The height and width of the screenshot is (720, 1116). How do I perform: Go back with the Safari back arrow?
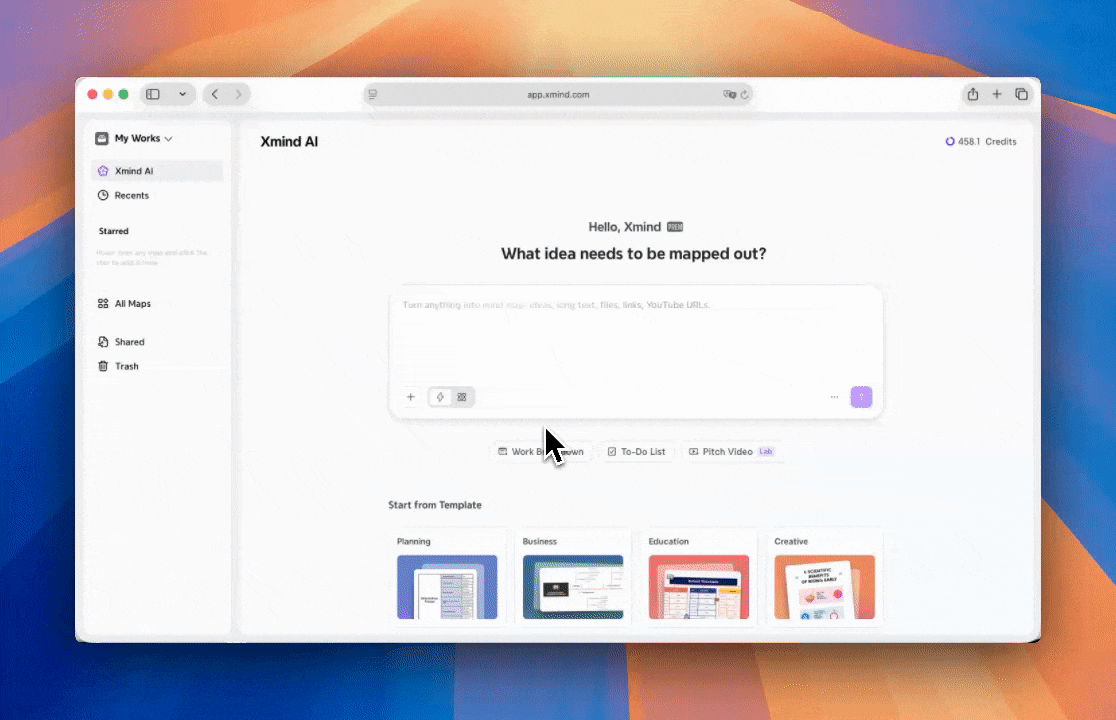(214, 94)
